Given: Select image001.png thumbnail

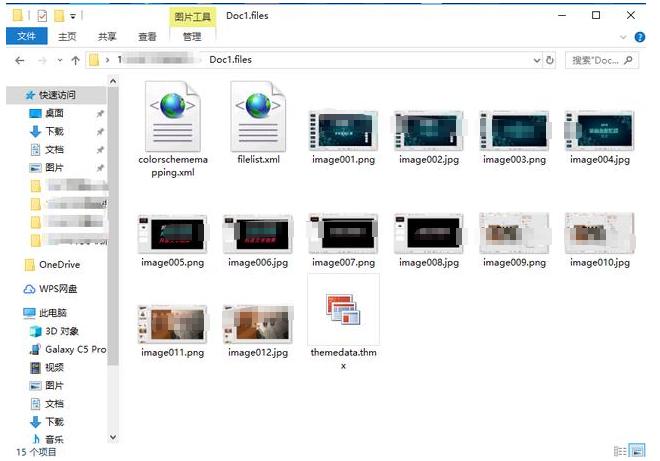Looking at the screenshot, I should point(343,131).
